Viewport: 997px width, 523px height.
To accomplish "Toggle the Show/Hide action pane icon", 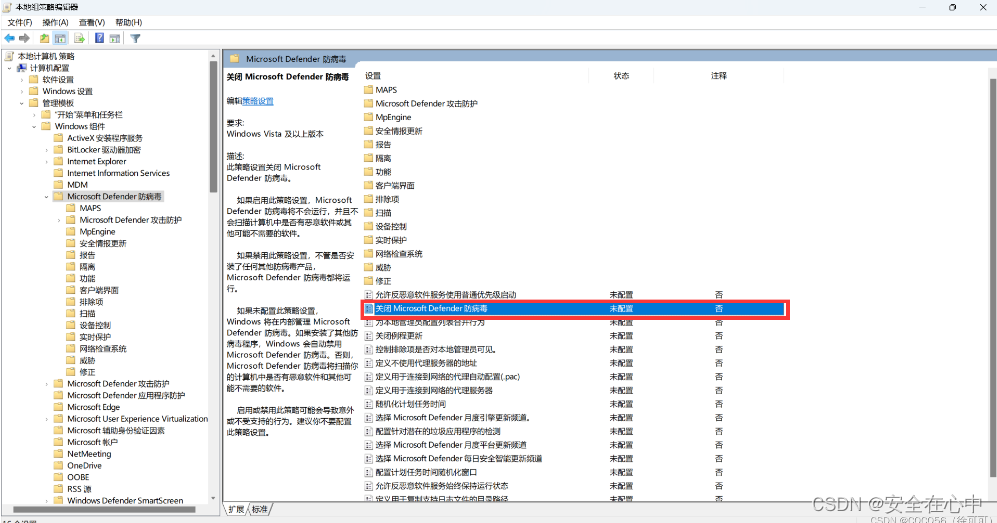I will [115, 38].
